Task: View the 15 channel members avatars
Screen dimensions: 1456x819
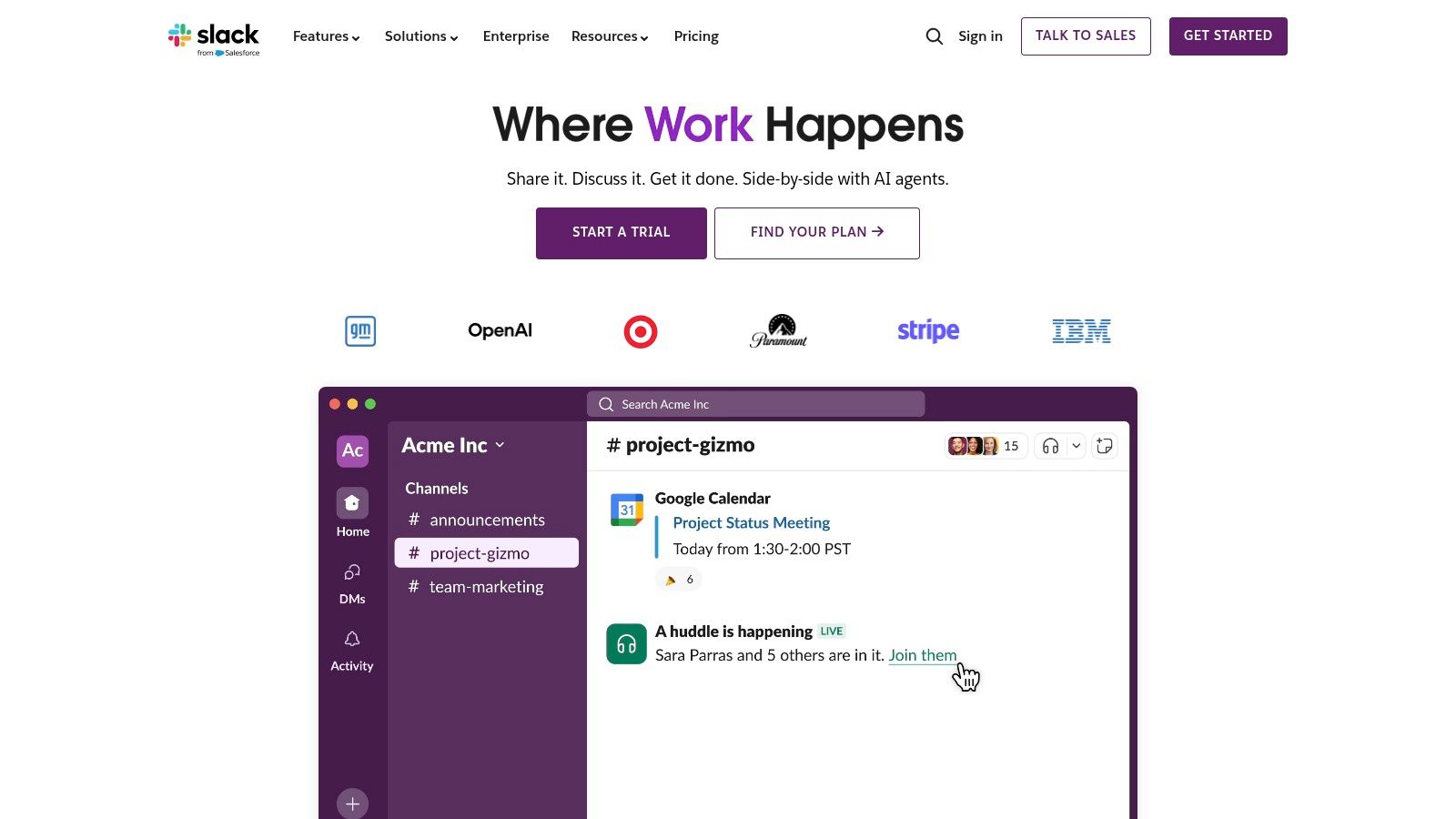Action: [x=986, y=446]
